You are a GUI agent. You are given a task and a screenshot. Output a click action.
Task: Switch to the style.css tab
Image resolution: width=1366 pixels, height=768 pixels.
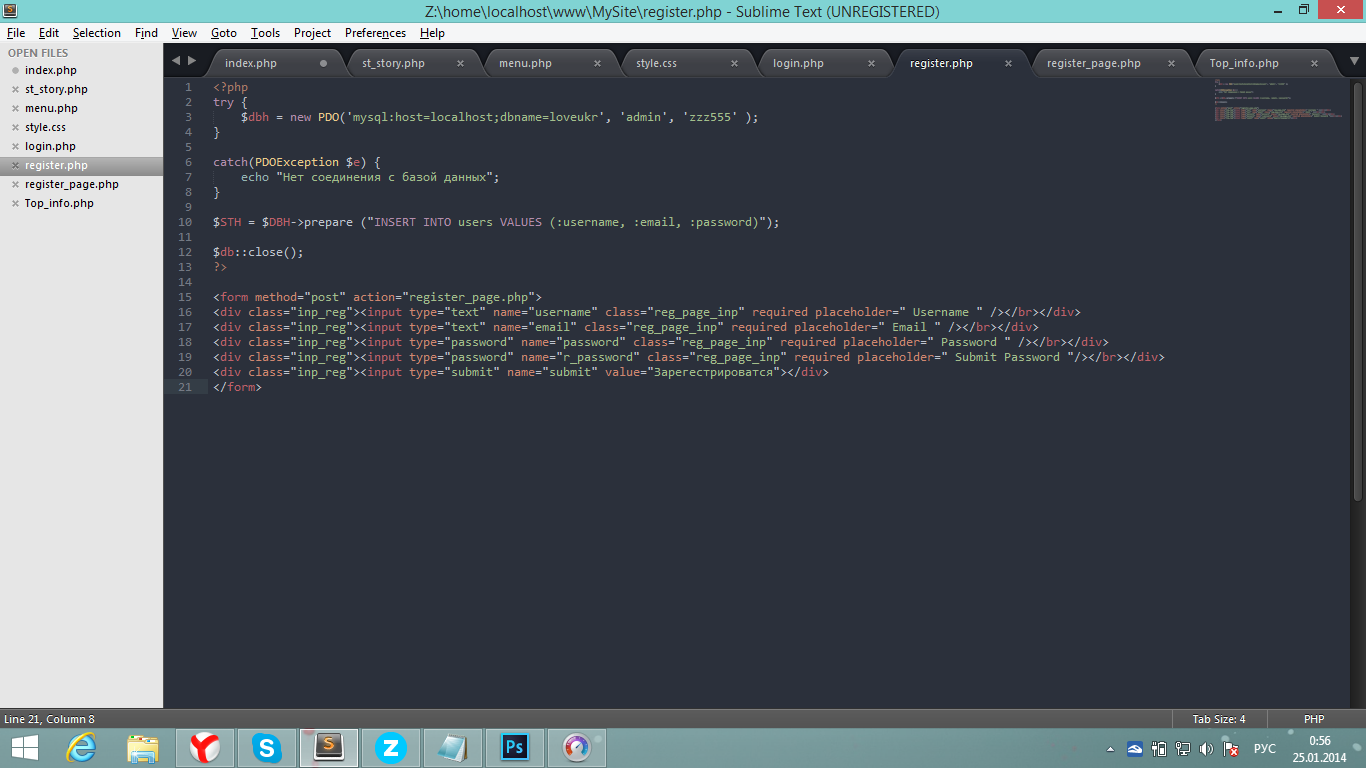pyautogui.click(x=656, y=63)
